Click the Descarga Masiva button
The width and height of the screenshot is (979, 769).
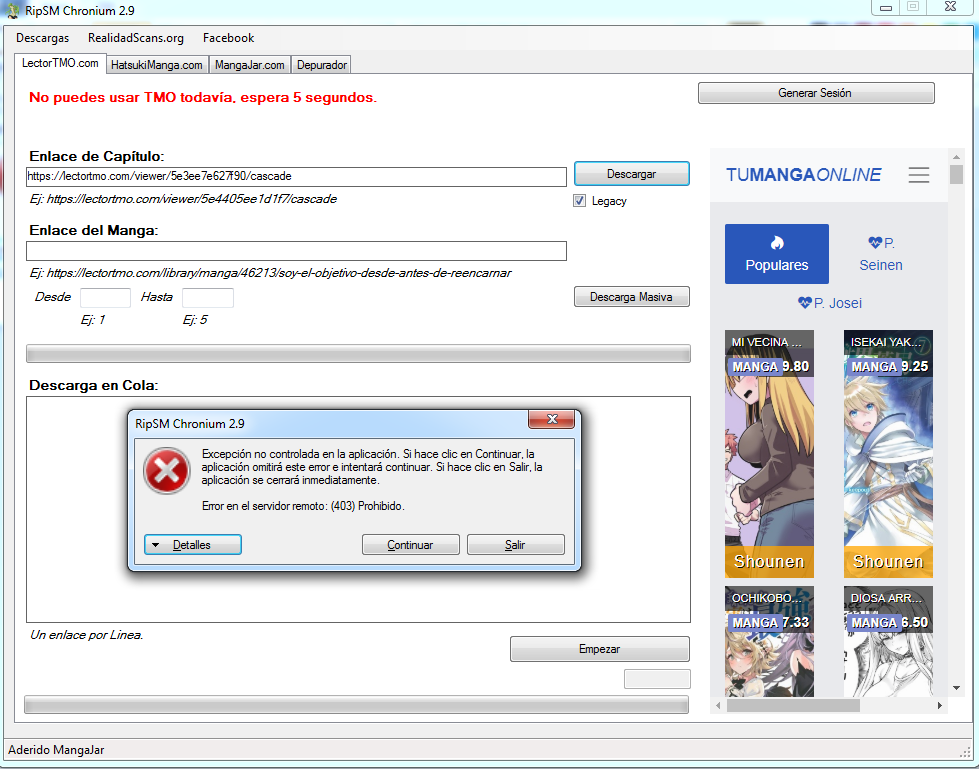[631, 297]
